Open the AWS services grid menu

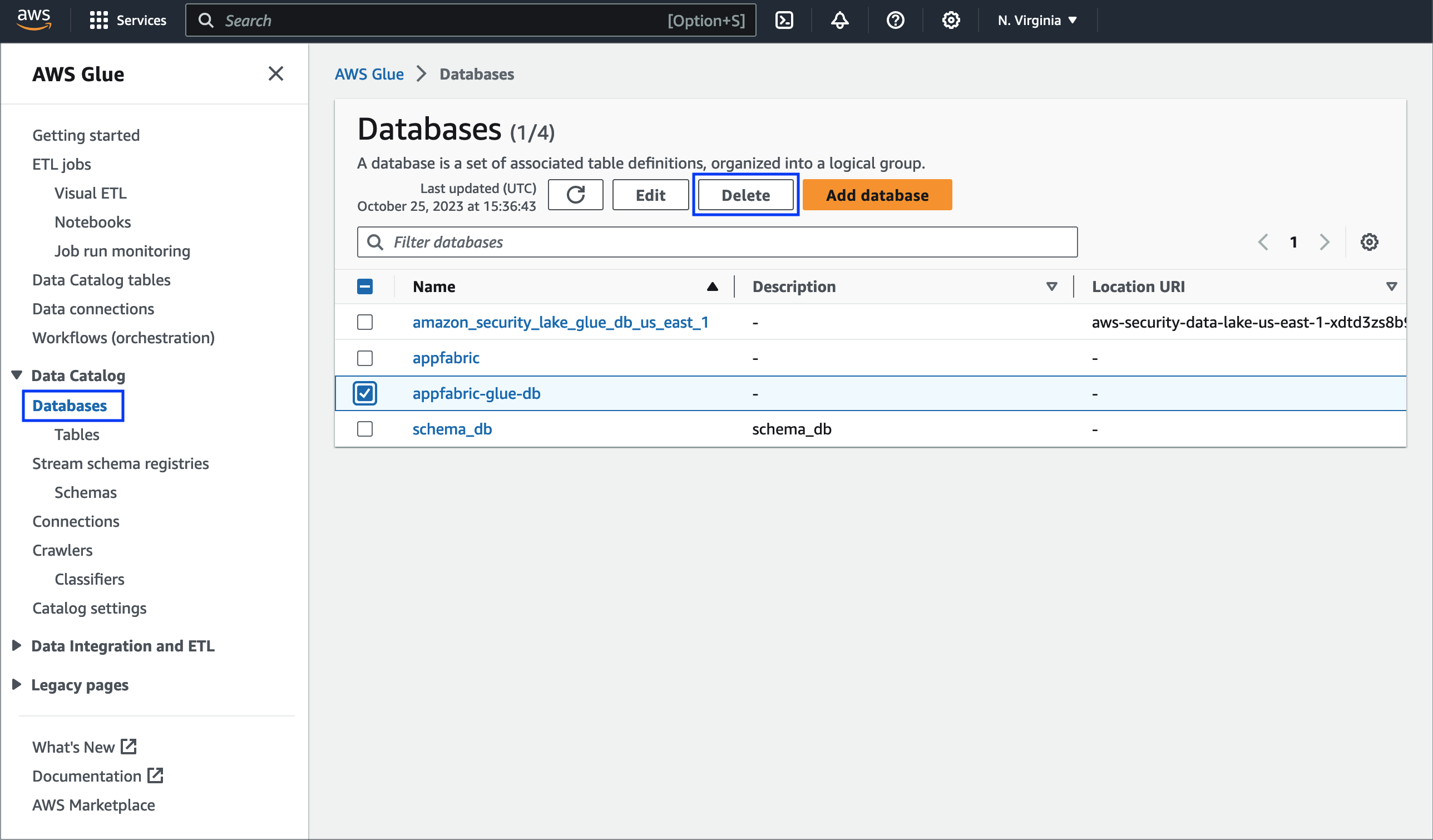point(98,20)
